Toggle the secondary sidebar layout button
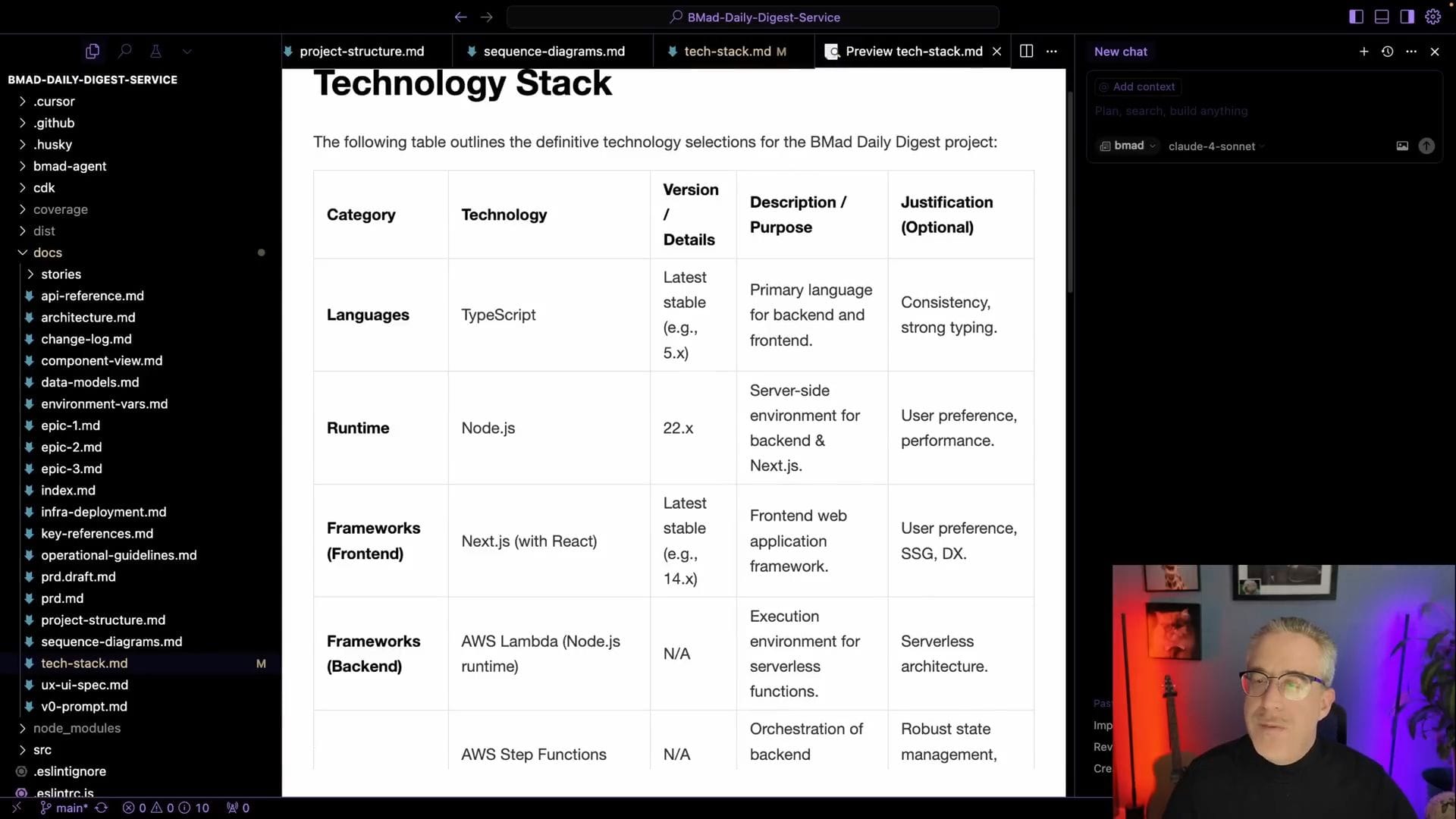Viewport: 1456px width, 819px height. click(x=1407, y=17)
